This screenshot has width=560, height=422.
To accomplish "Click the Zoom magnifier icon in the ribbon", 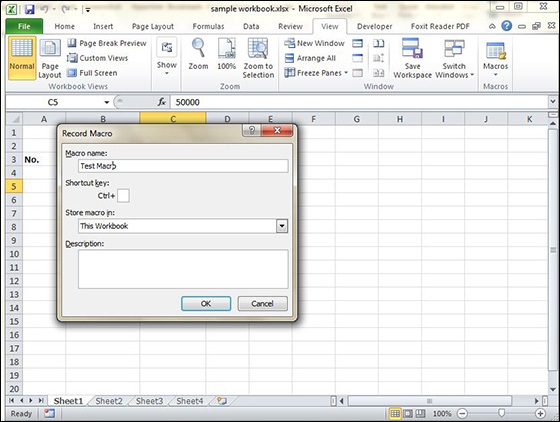I will click(x=198, y=48).
